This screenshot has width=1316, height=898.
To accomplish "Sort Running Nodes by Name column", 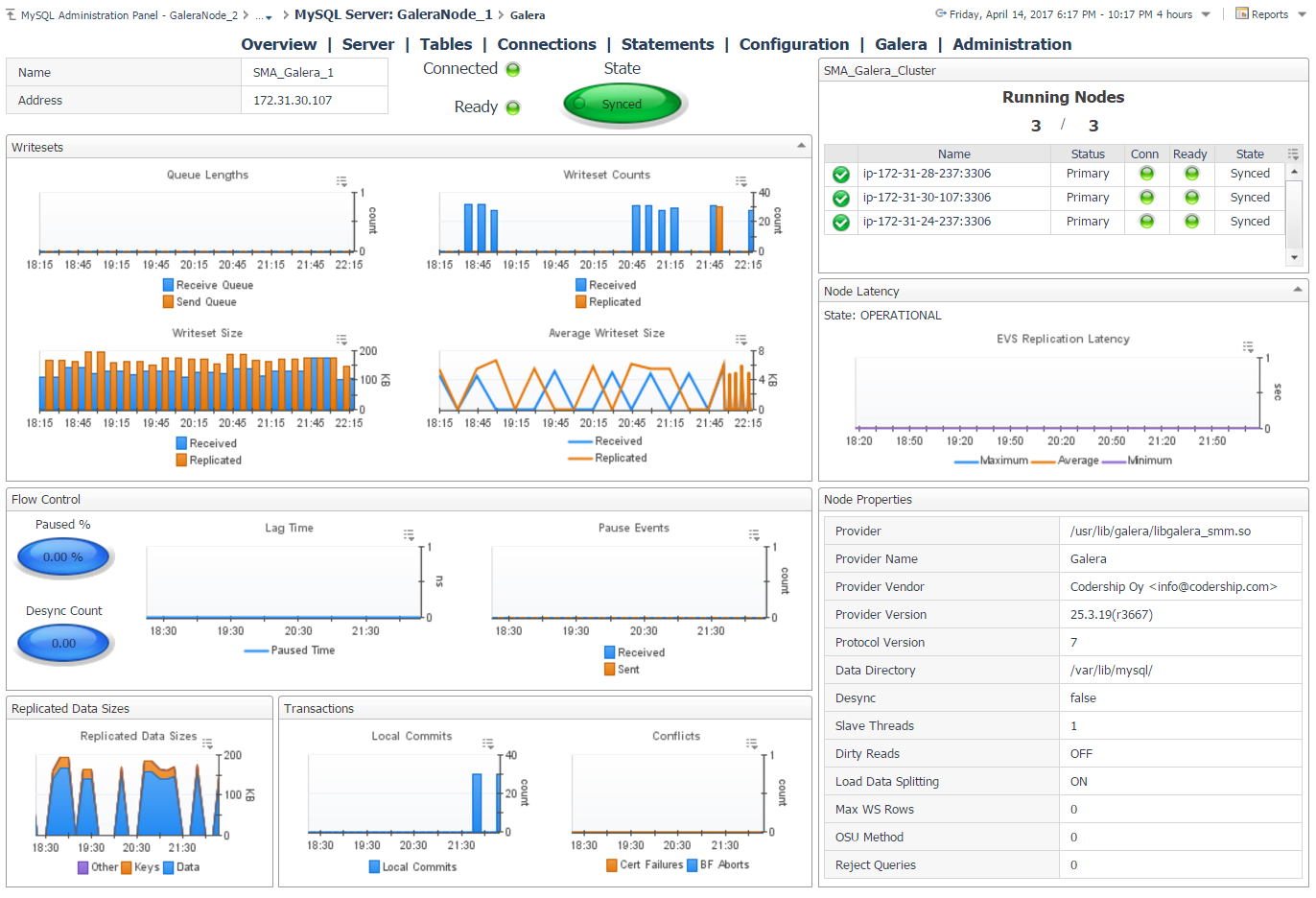I will (953, 154).
